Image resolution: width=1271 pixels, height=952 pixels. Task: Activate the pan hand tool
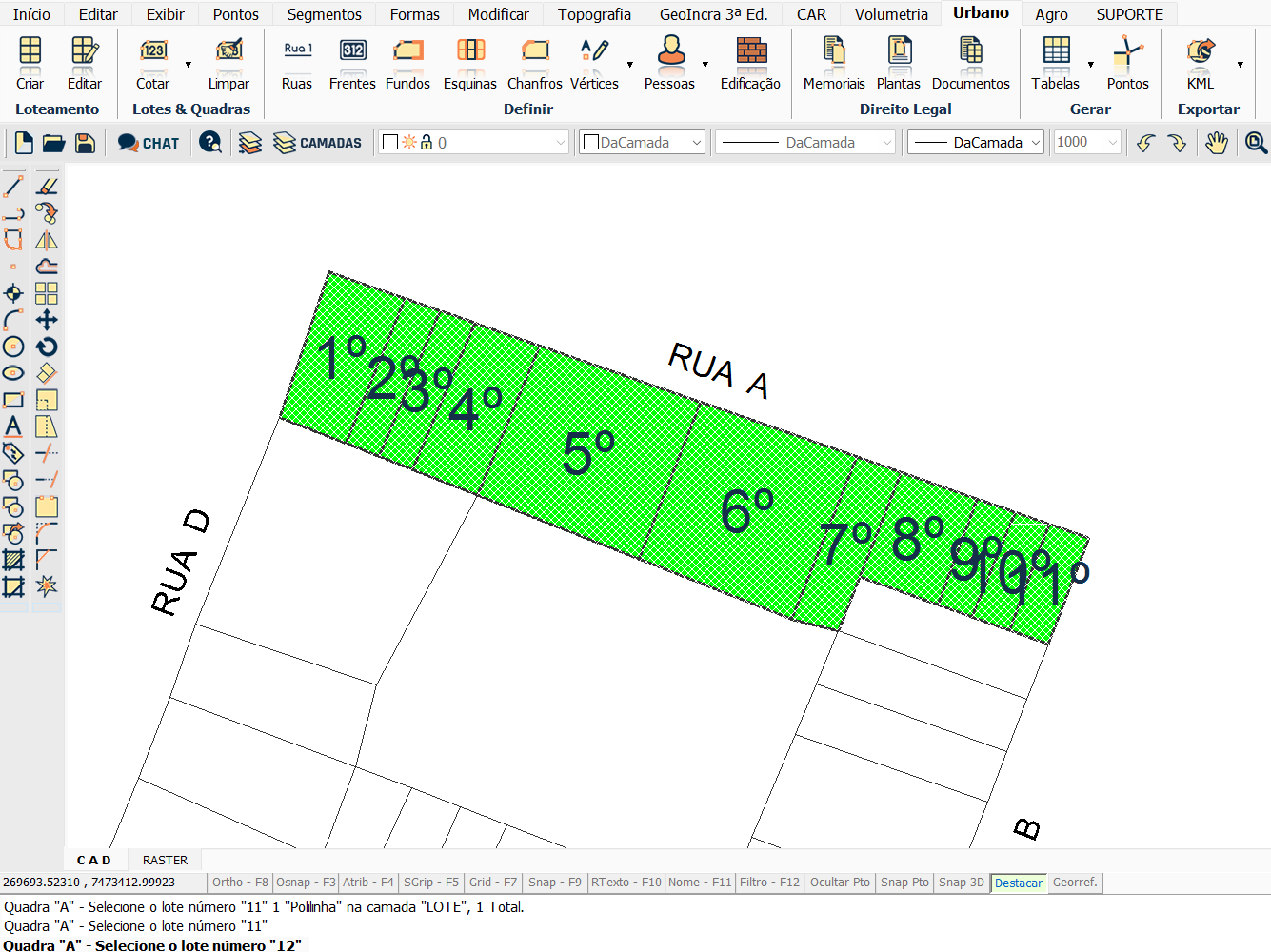point(1216,143)
